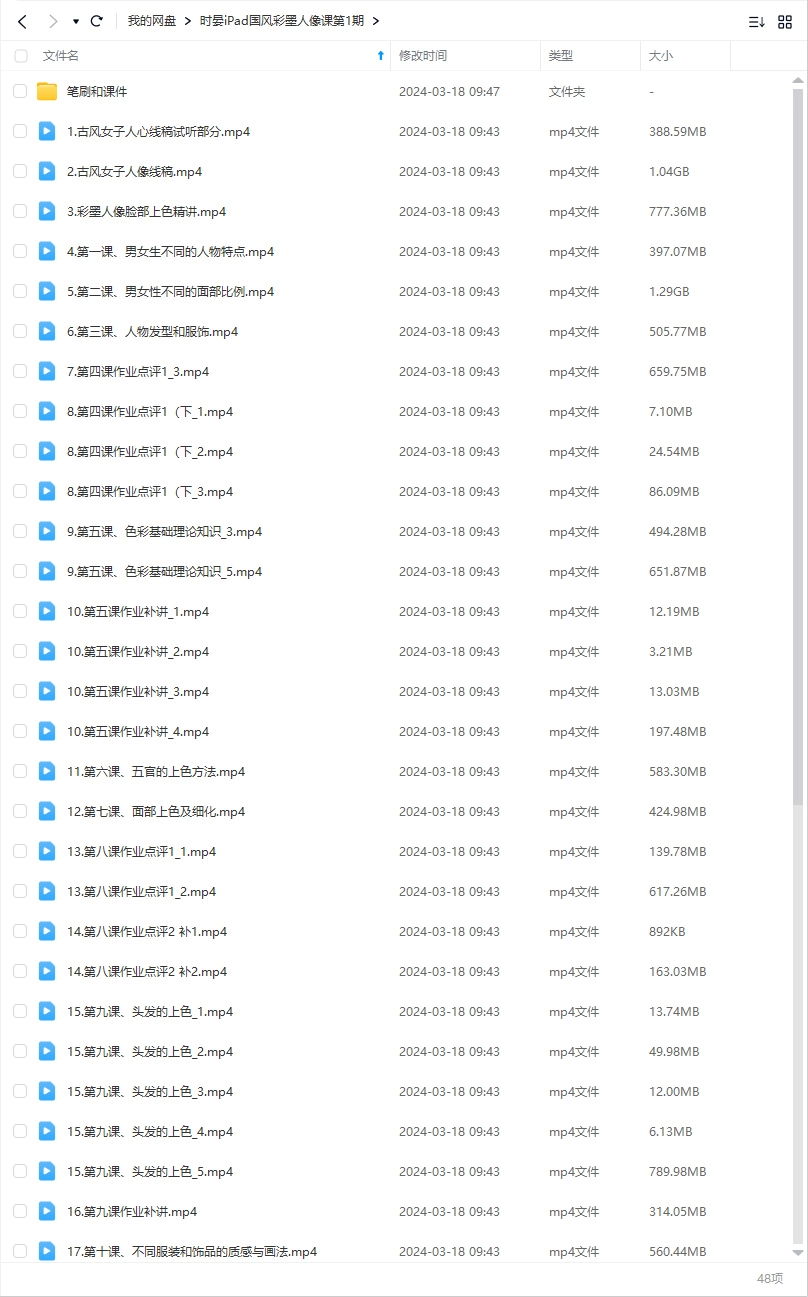Open file 6.第三课、人物发型和服饰.mp4
808x1297 pixels.
click(x=152, y=331)
